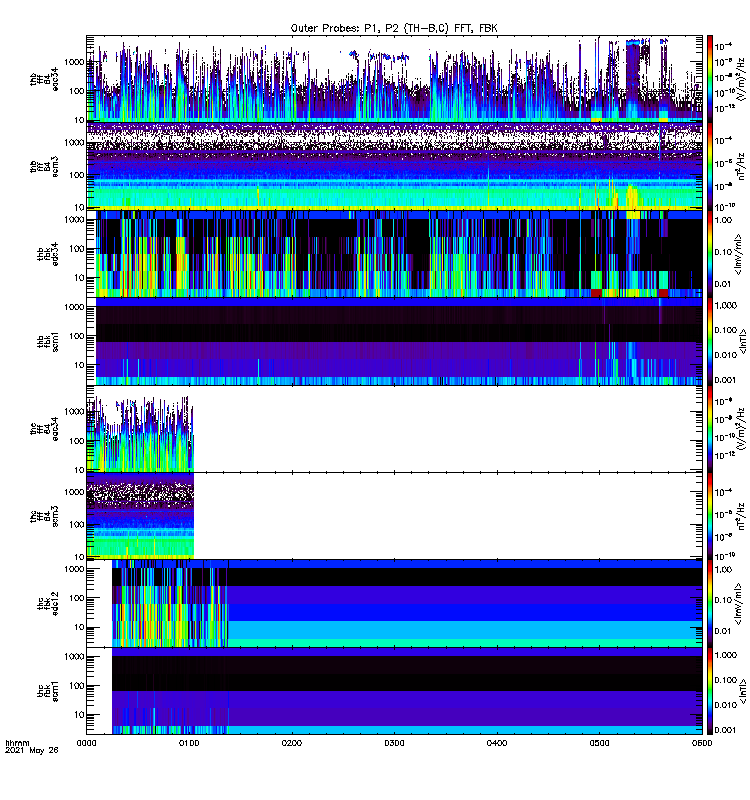Click the "10" y-axis tick of thc scm3
750x800 pixels.
[x=80, y=557]
